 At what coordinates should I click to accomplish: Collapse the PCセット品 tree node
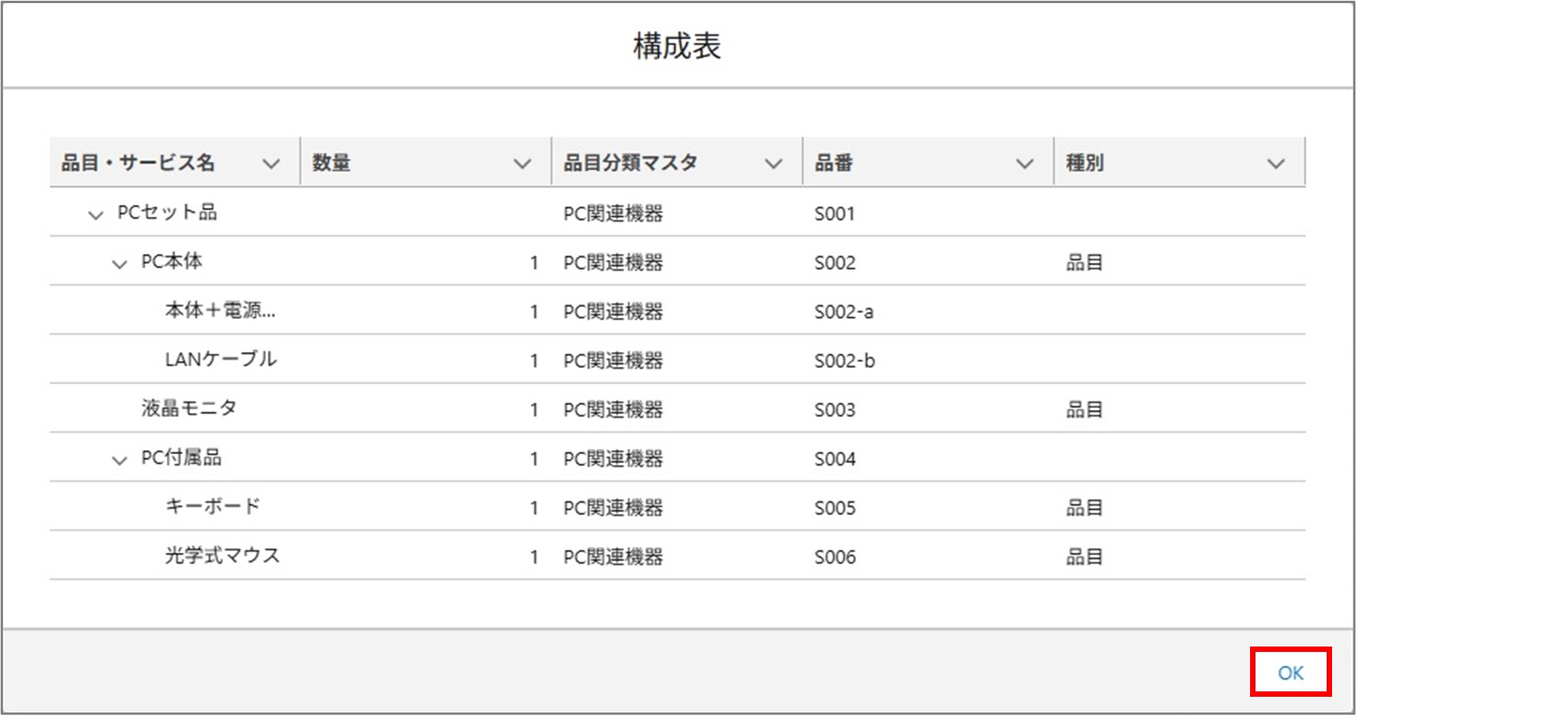tap(94, 213)
